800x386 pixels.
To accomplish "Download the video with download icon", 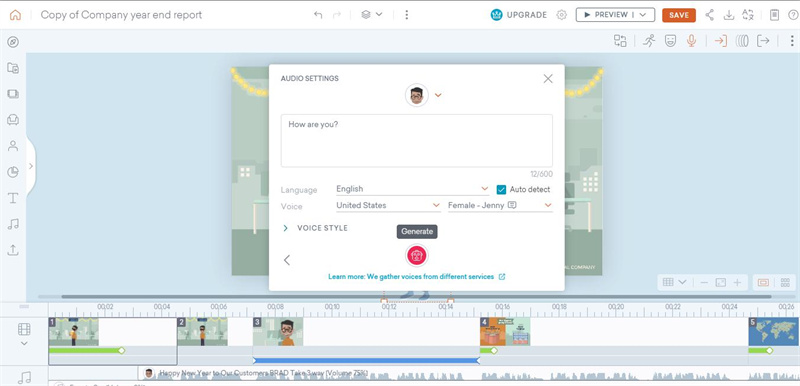I will [x=729, y=15].
